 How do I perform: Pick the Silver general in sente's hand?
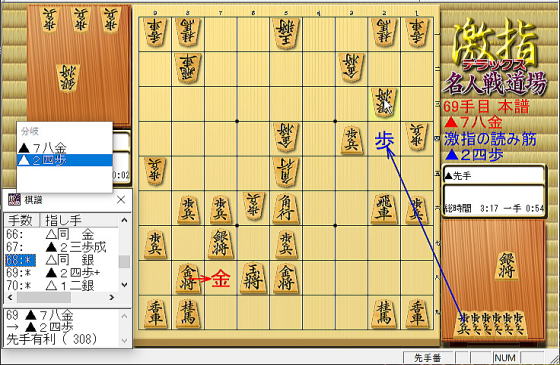pyautogui.click(x=506, y=266)
